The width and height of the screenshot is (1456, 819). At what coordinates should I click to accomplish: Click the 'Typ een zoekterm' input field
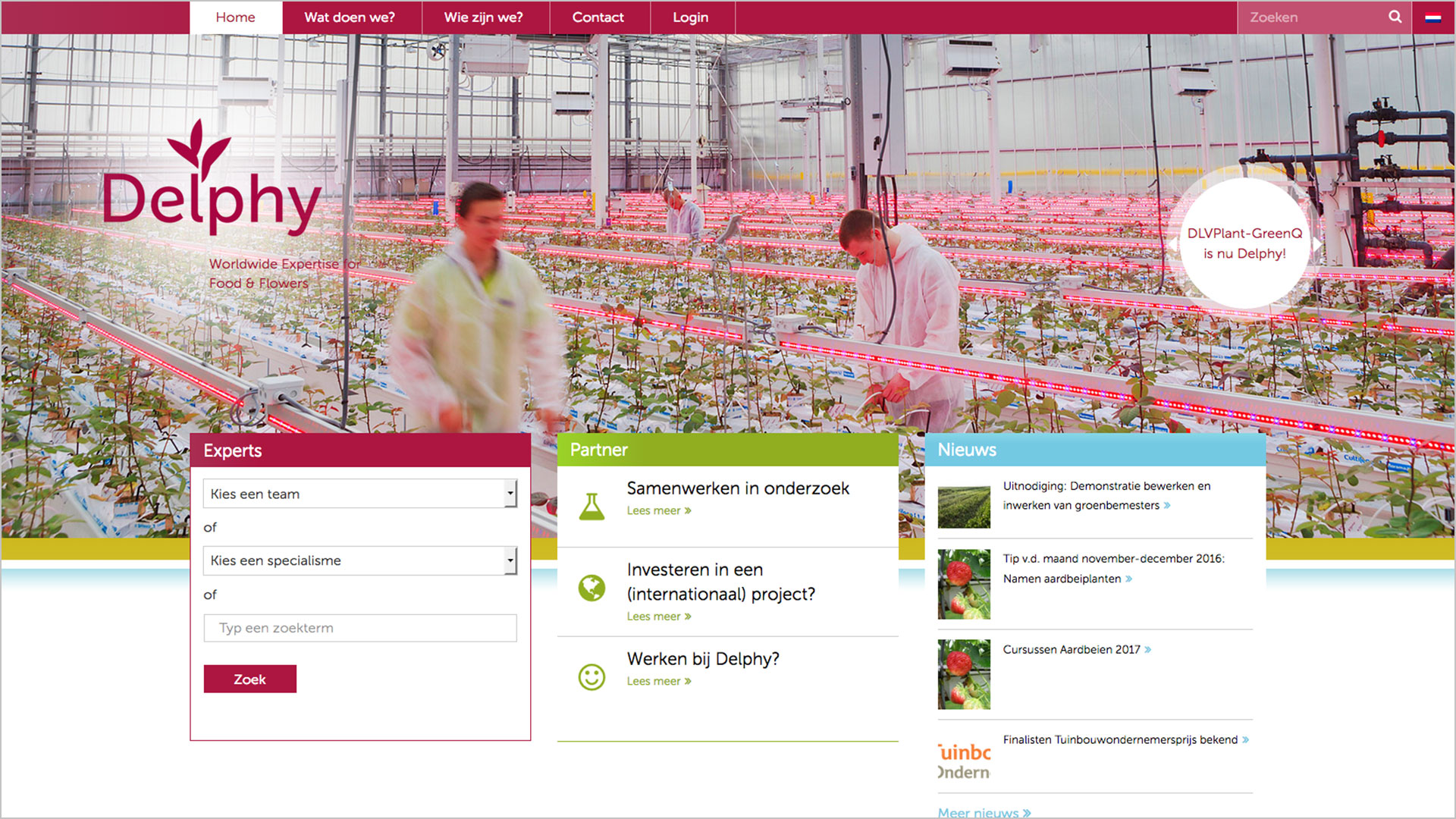[359, 628]
